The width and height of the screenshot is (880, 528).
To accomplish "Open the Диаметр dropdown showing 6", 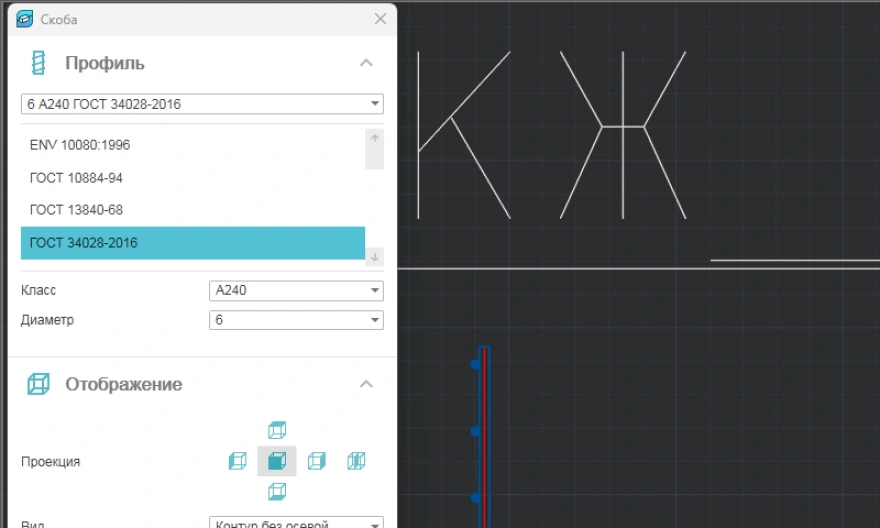I will click(x=296, y=320).
